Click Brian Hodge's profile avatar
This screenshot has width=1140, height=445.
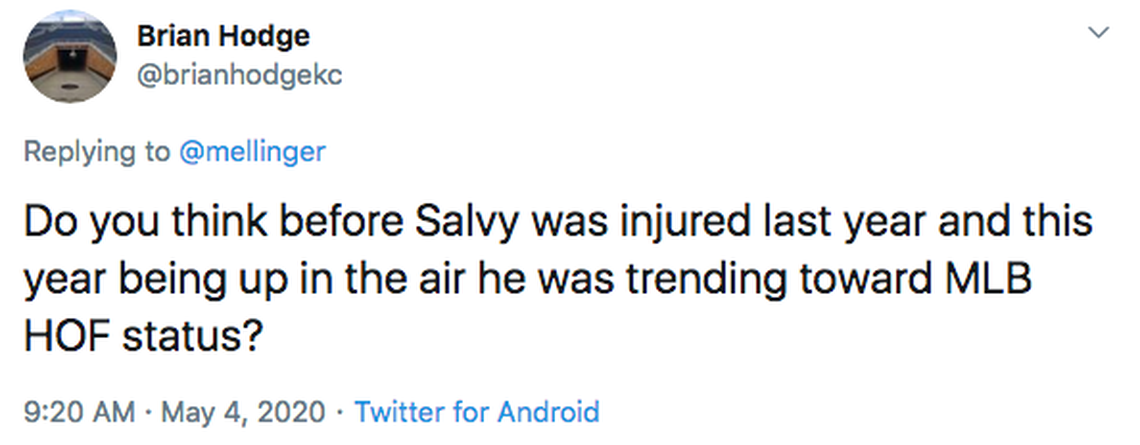pyautogui.click(x=69, y=57)
